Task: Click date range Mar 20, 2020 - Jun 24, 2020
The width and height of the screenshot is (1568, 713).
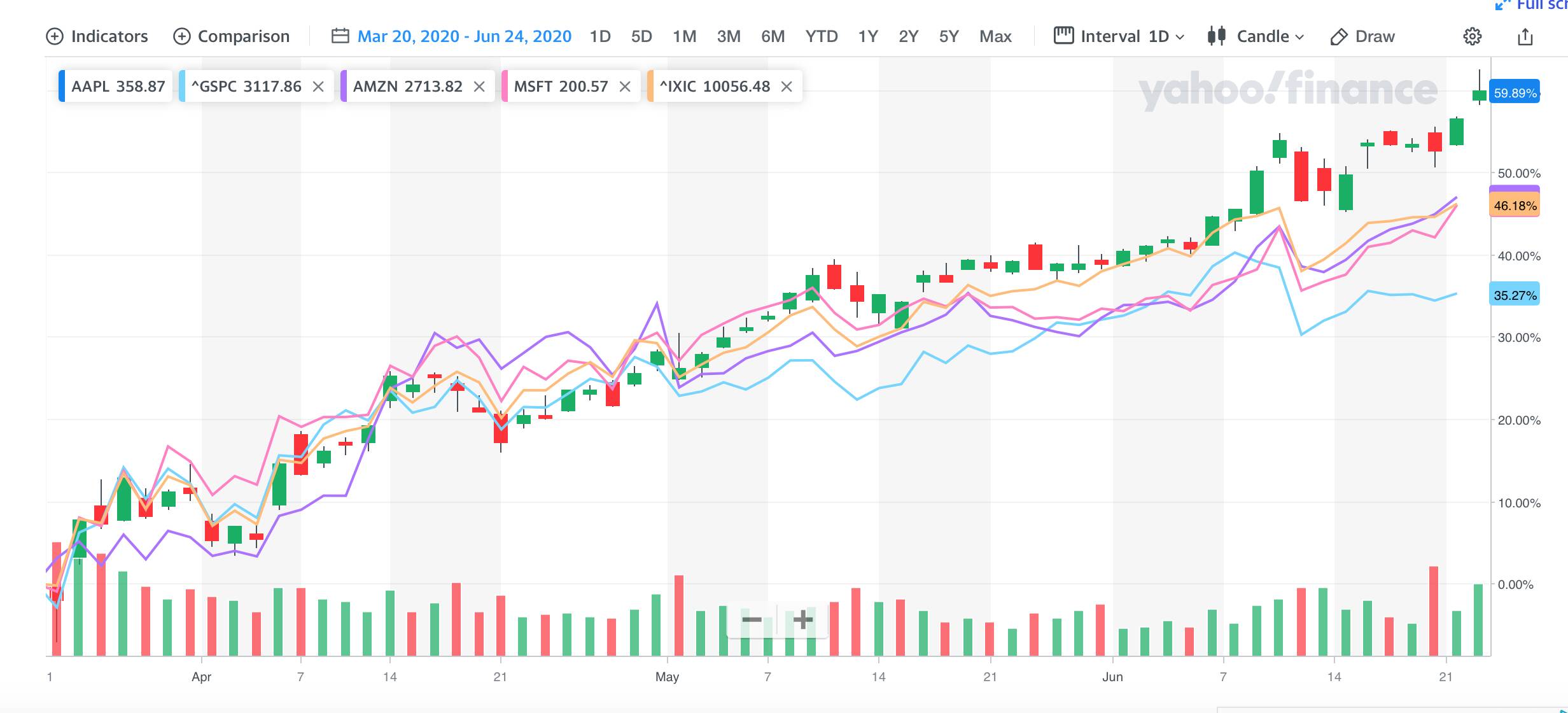Action: (465, 36)
